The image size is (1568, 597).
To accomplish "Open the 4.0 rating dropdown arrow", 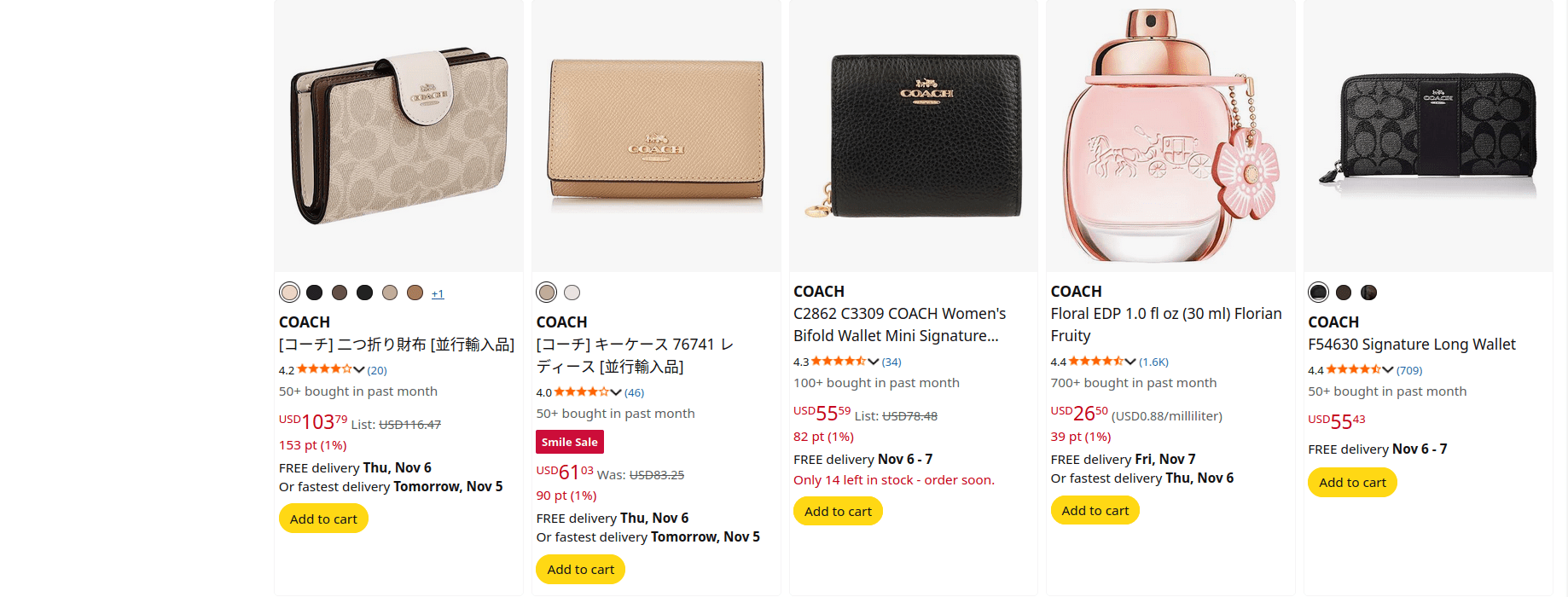I will pos(616,392).
